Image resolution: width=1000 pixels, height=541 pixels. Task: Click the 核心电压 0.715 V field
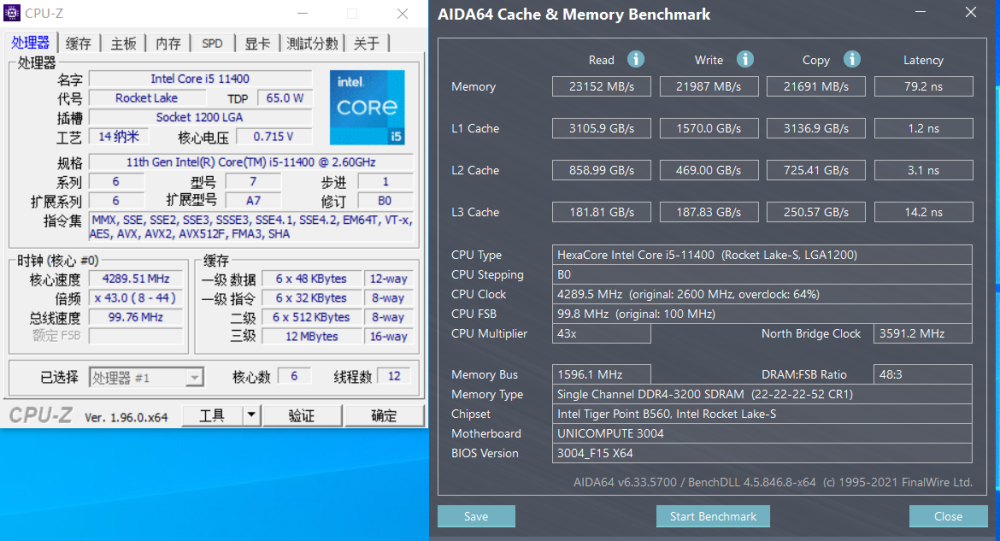tap(274, 137)
